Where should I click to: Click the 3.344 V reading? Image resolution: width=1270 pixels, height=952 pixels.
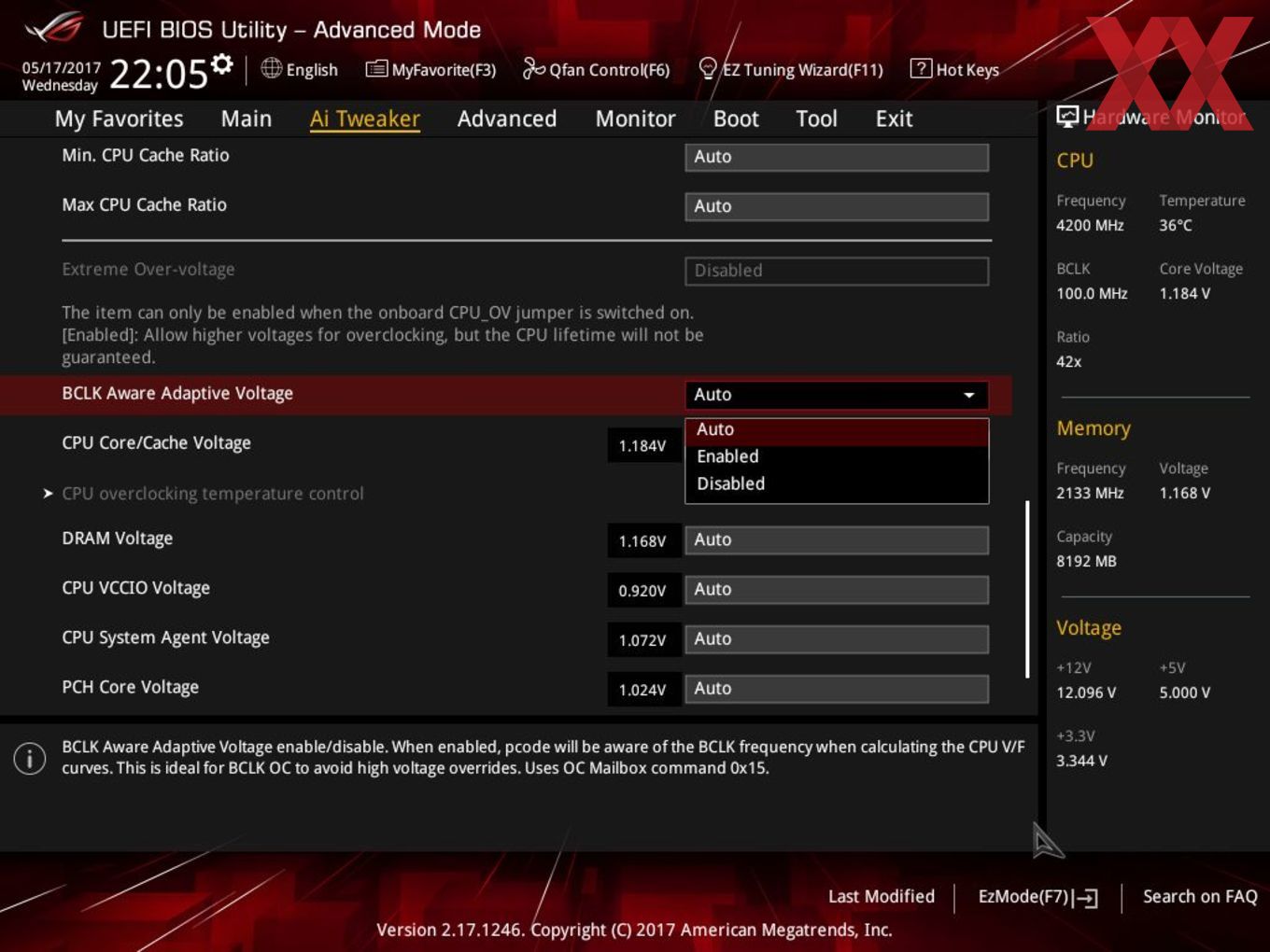1081,761
